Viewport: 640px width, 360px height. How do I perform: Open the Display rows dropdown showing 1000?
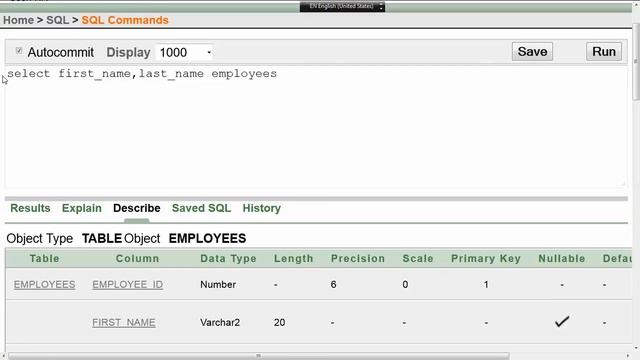click(x=184, y=52)
